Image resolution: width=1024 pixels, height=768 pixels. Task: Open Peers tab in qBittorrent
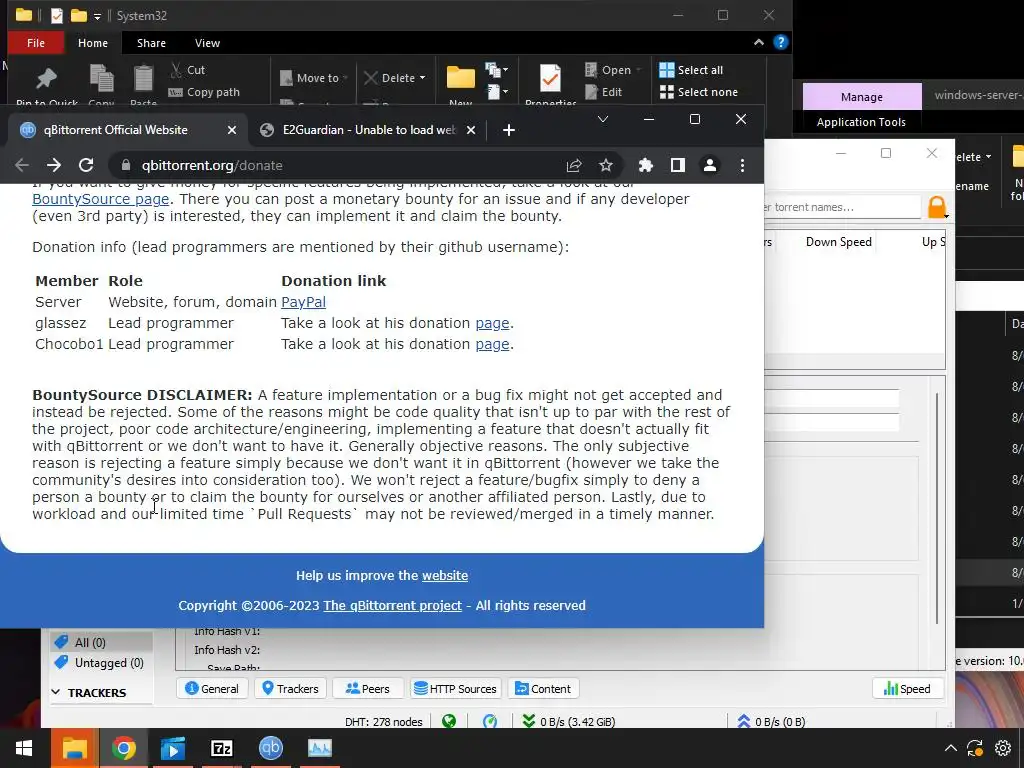click(x=367, y=688)
